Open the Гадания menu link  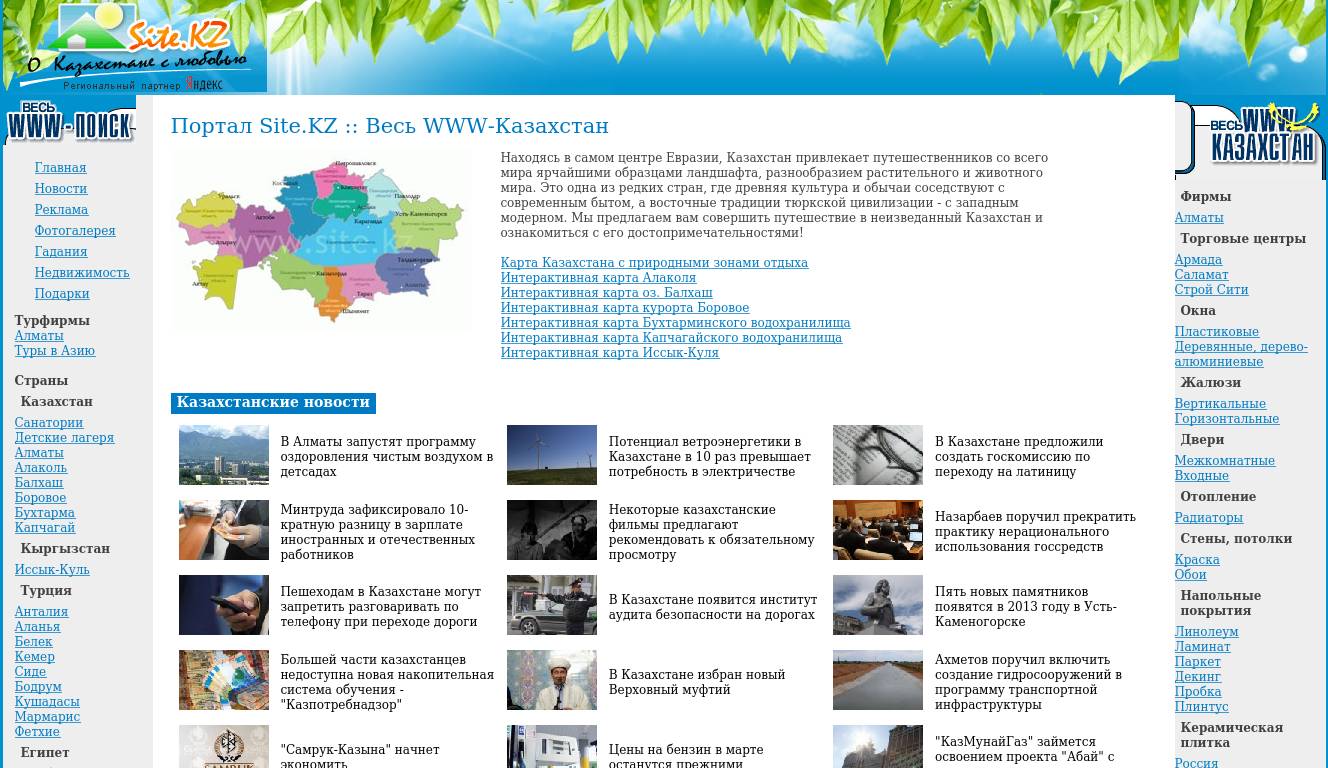61,252
